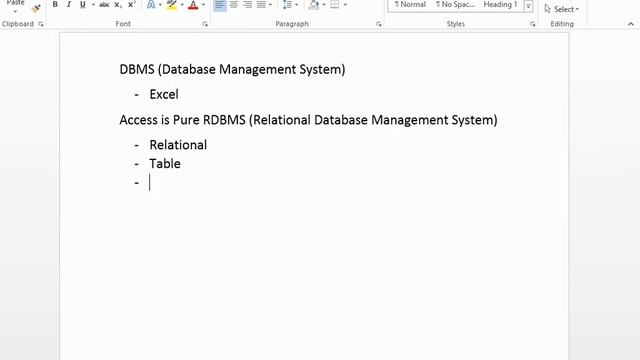Align text left
This screenshot has height=360, width=640.
[220, 4]
